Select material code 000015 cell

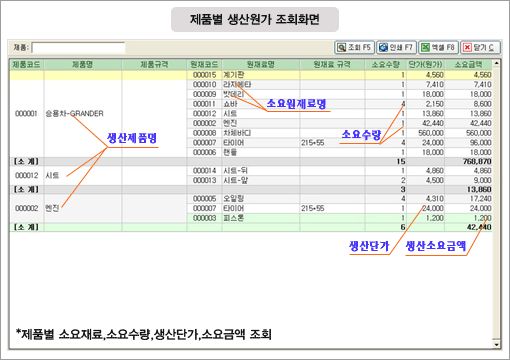[x=205, y=75]
